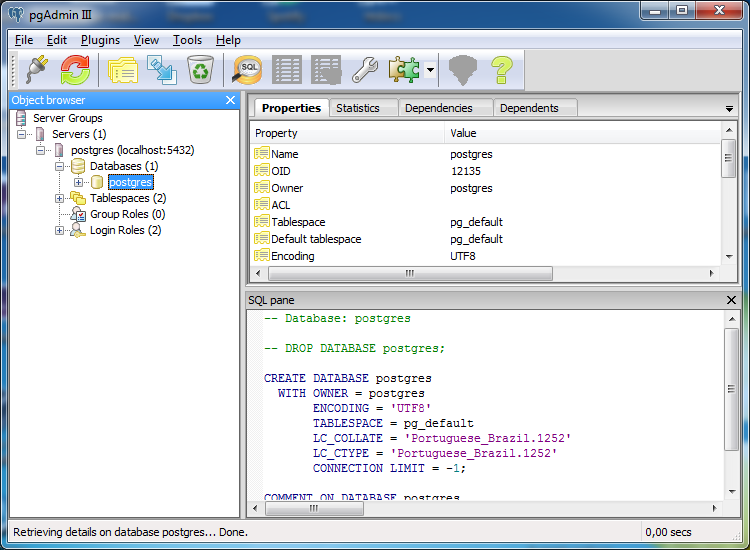Click the icon beside the Name property

point(262,154)
